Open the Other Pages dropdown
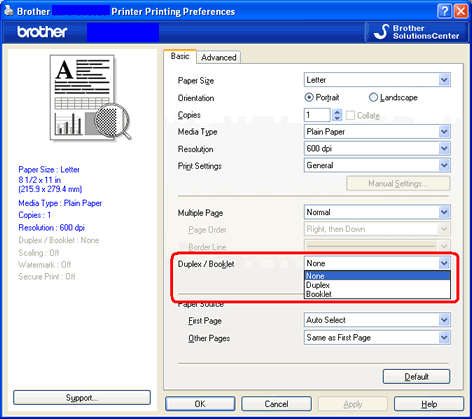 point(377,338)
